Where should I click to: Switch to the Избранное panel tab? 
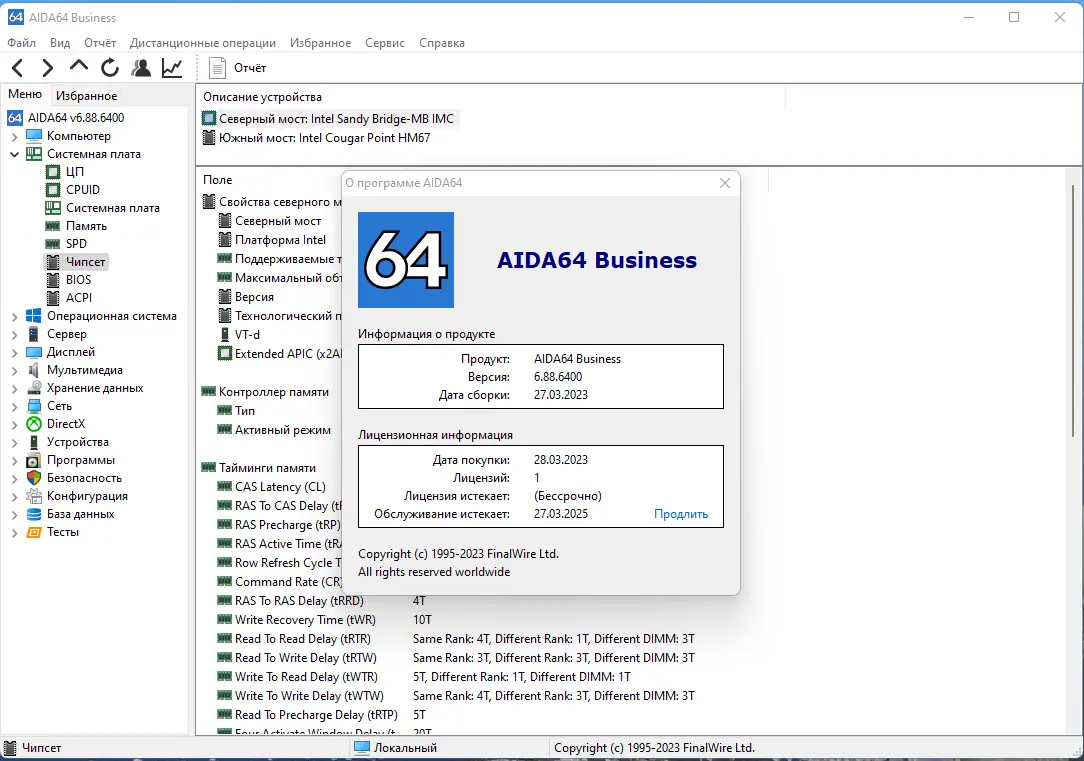point(86,95)
